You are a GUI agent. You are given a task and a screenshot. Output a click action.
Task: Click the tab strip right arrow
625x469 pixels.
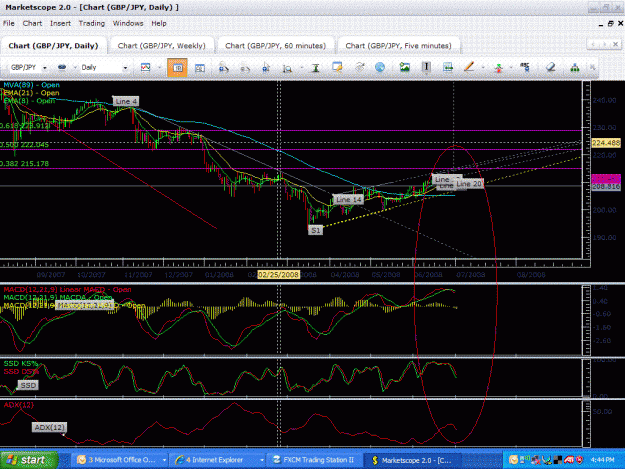click(604, 44)
